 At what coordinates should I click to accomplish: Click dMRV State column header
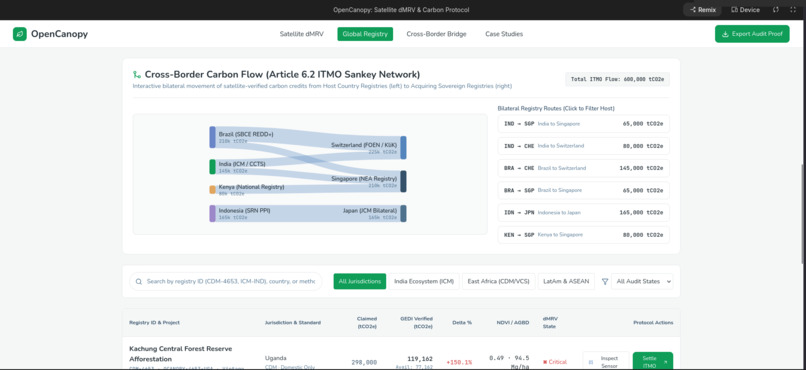[550, 322]
